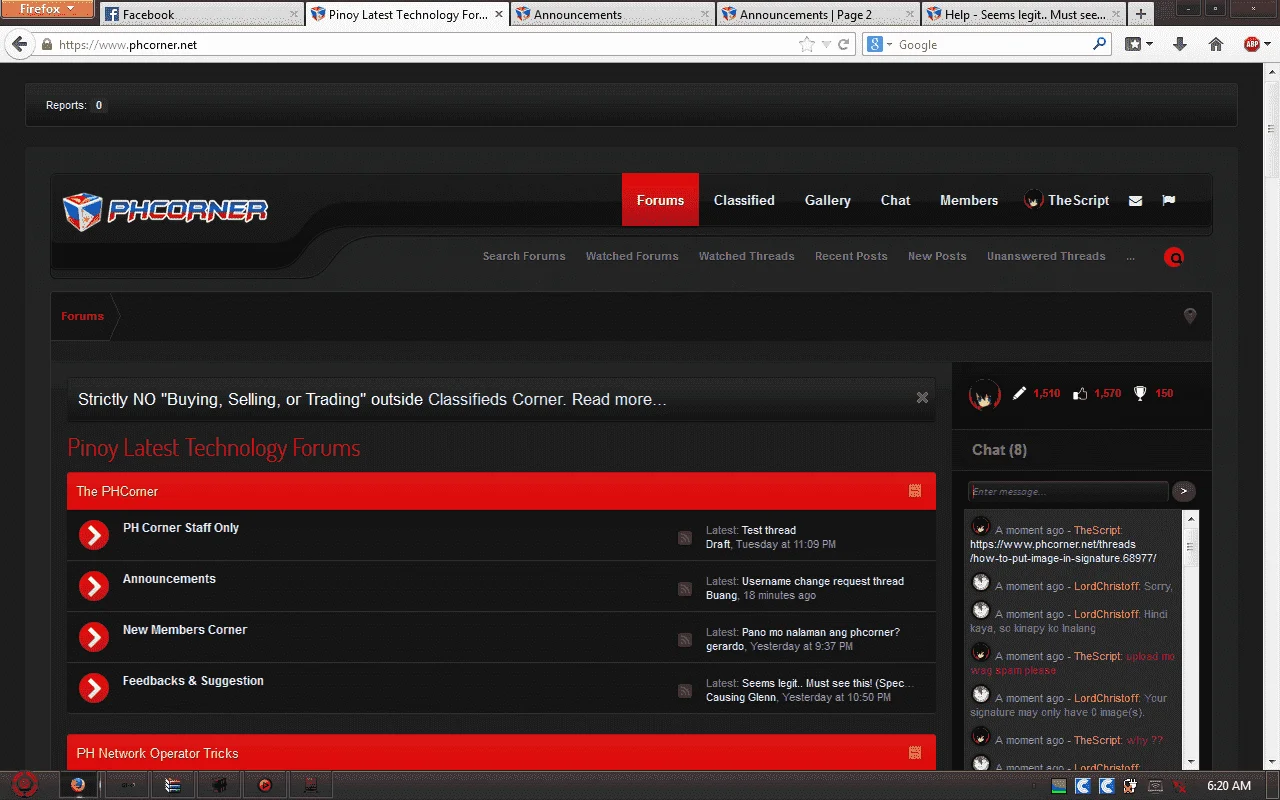Collapse the PH Network Operator Tricks category
The image size is (1280, 800).
[x=915, y=753]
